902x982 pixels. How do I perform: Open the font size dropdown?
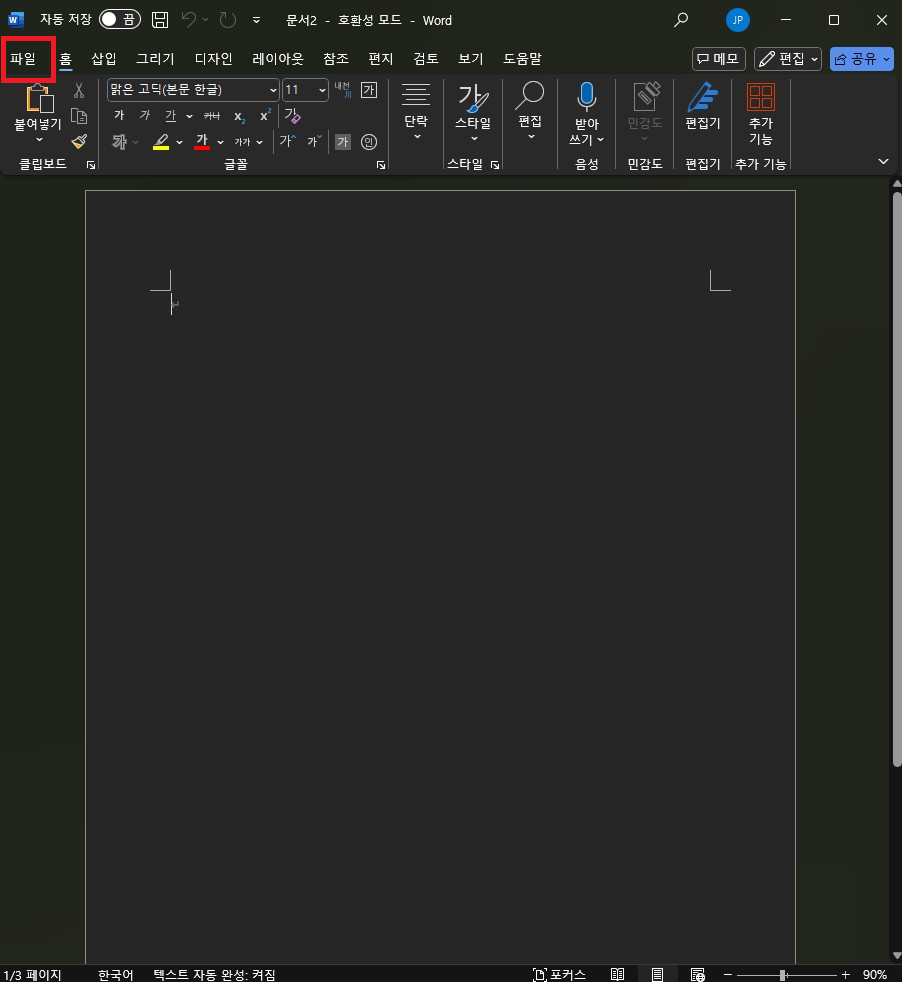[x=322, y=90]
